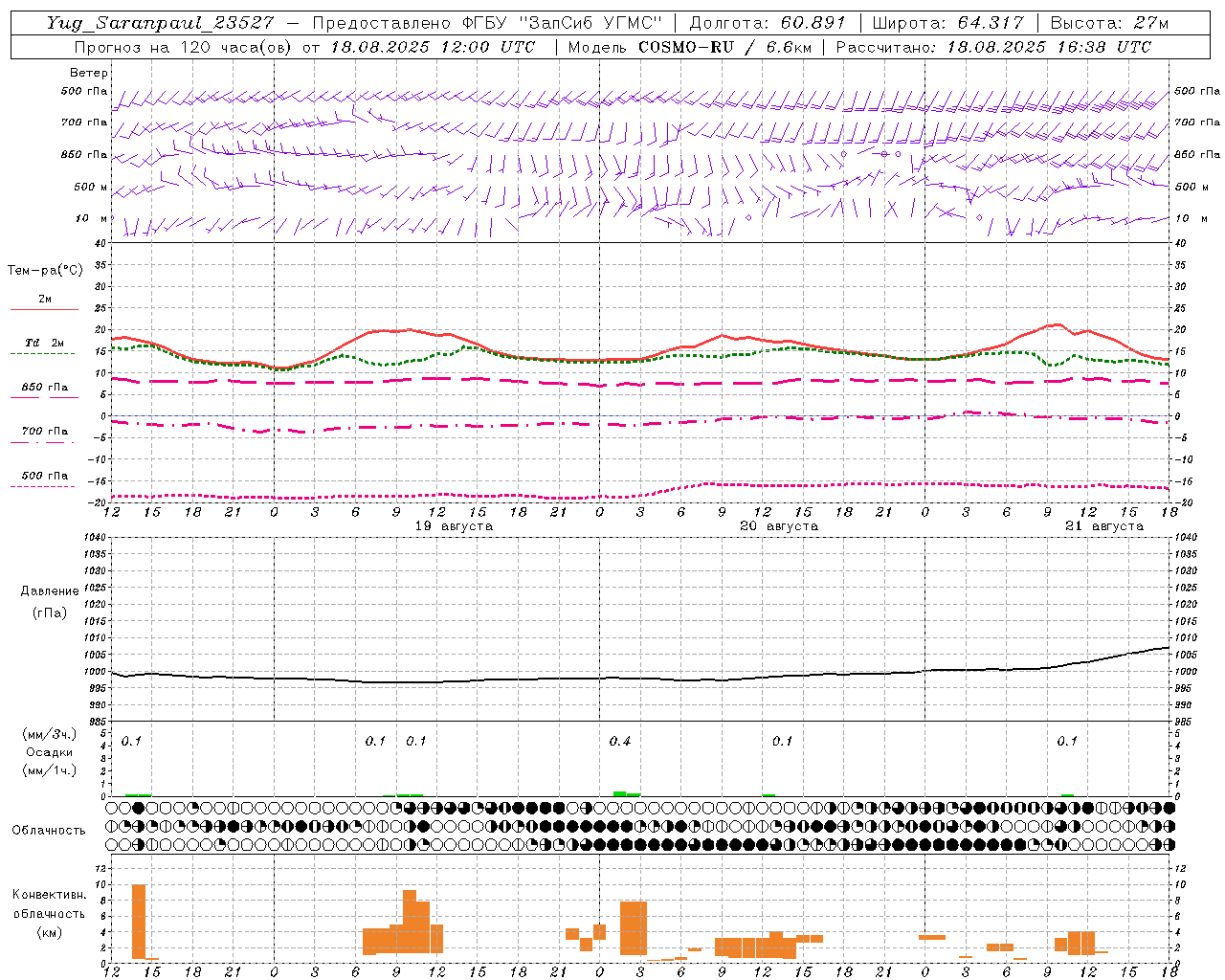Click the 21 августа date label
1225x980 pixels.
[x=1104, y=526]
